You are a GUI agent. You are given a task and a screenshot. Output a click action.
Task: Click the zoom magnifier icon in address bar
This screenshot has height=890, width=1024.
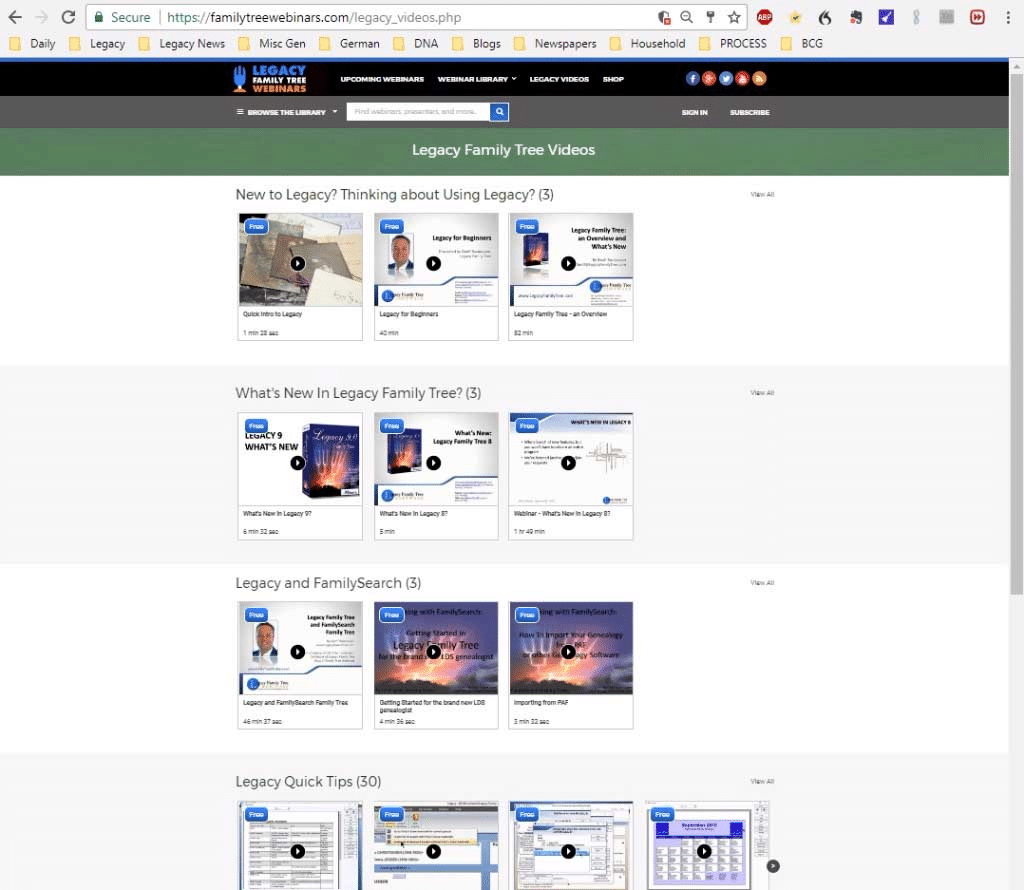coord(686,17)
